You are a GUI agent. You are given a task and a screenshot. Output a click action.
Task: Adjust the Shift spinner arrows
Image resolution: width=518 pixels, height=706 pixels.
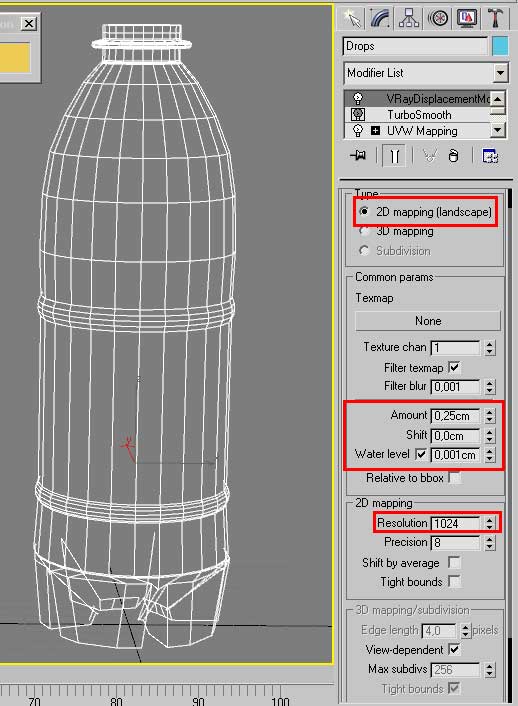point(490,435)
